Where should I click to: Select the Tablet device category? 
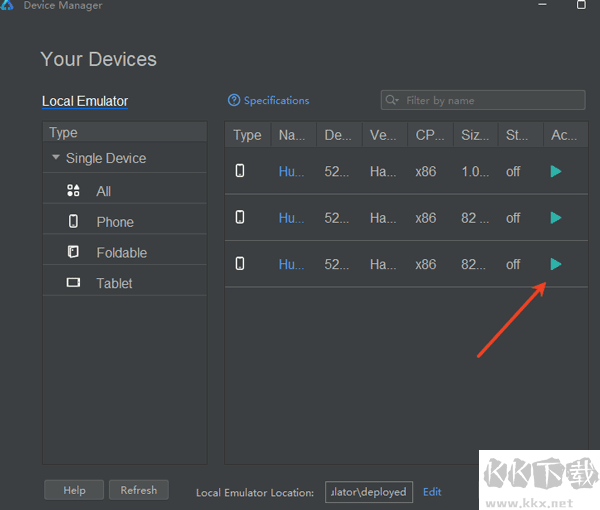(114, 283)
